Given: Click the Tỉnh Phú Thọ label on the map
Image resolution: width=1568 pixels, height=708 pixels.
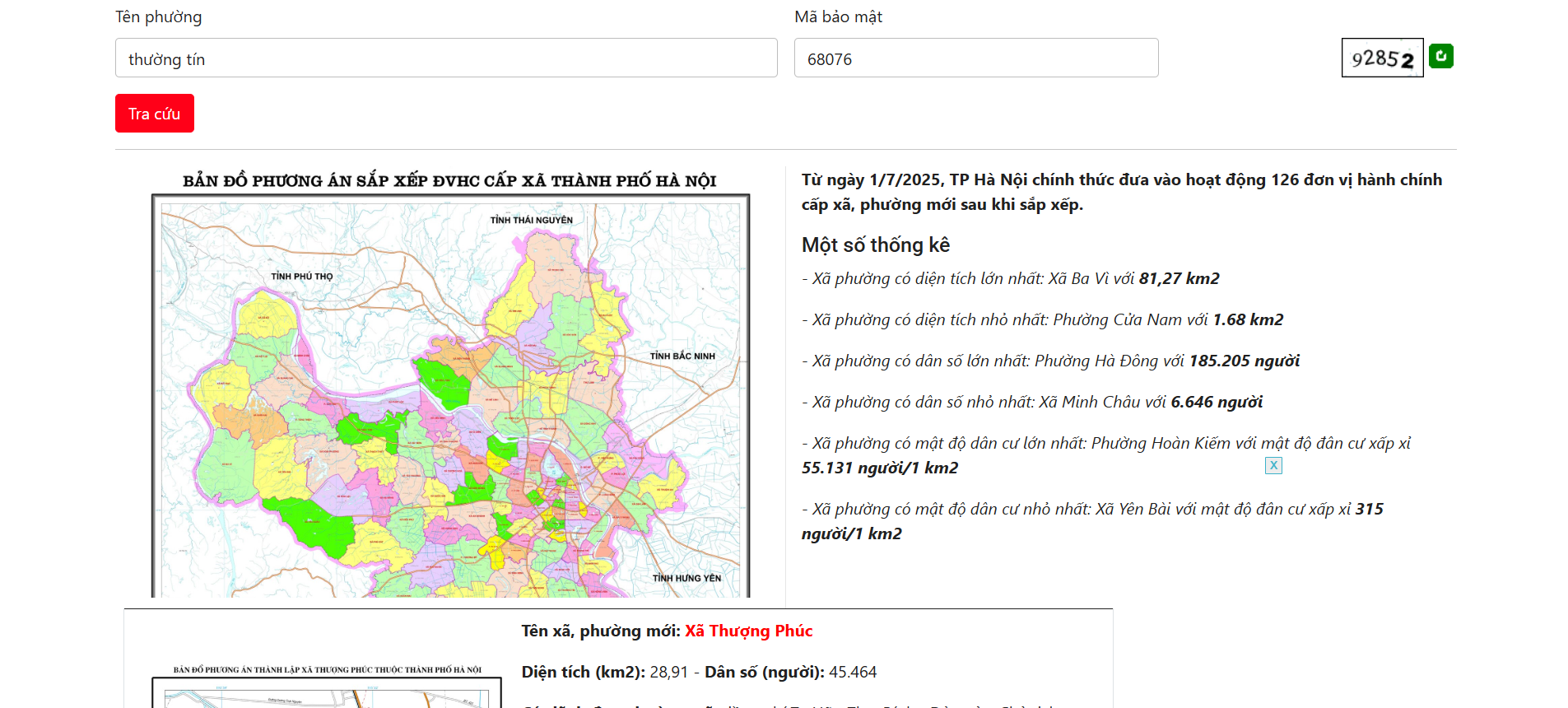Looking at the screenshot, I should [x=302, y=277].
